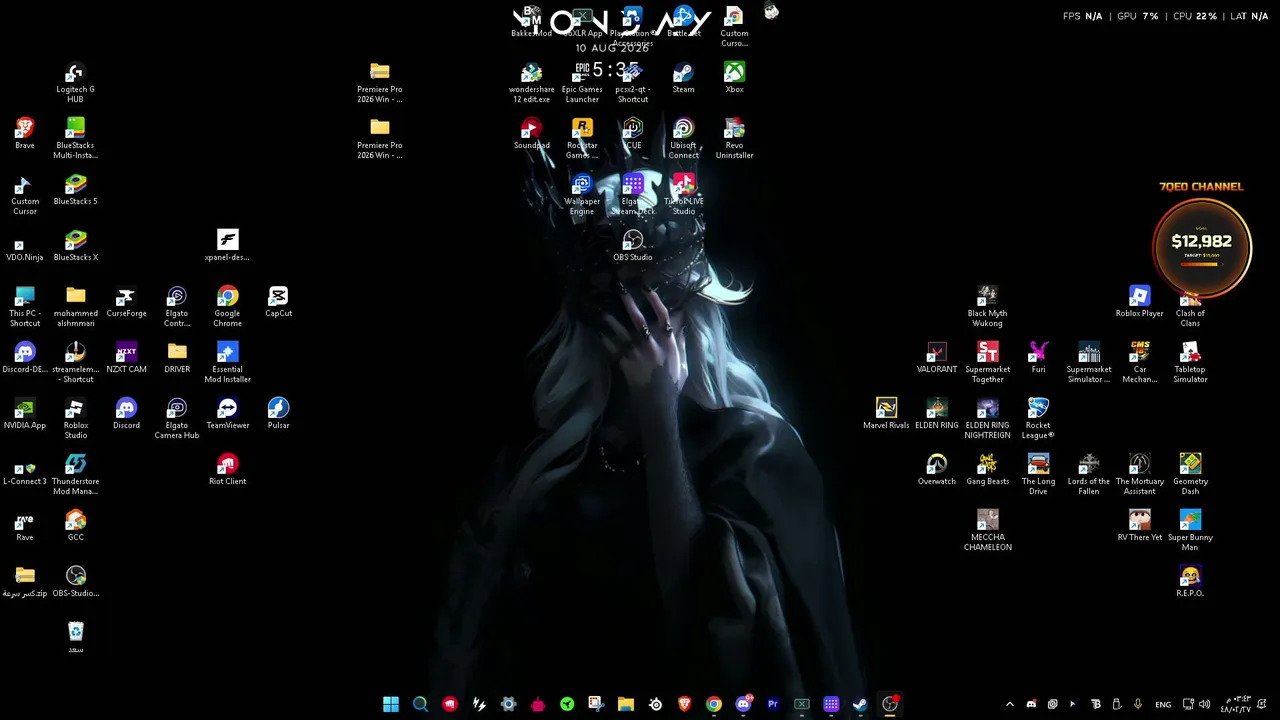Open Steam from the taskbar
The height and width of the screenshot is (720, 1280).
click(860, 704)
